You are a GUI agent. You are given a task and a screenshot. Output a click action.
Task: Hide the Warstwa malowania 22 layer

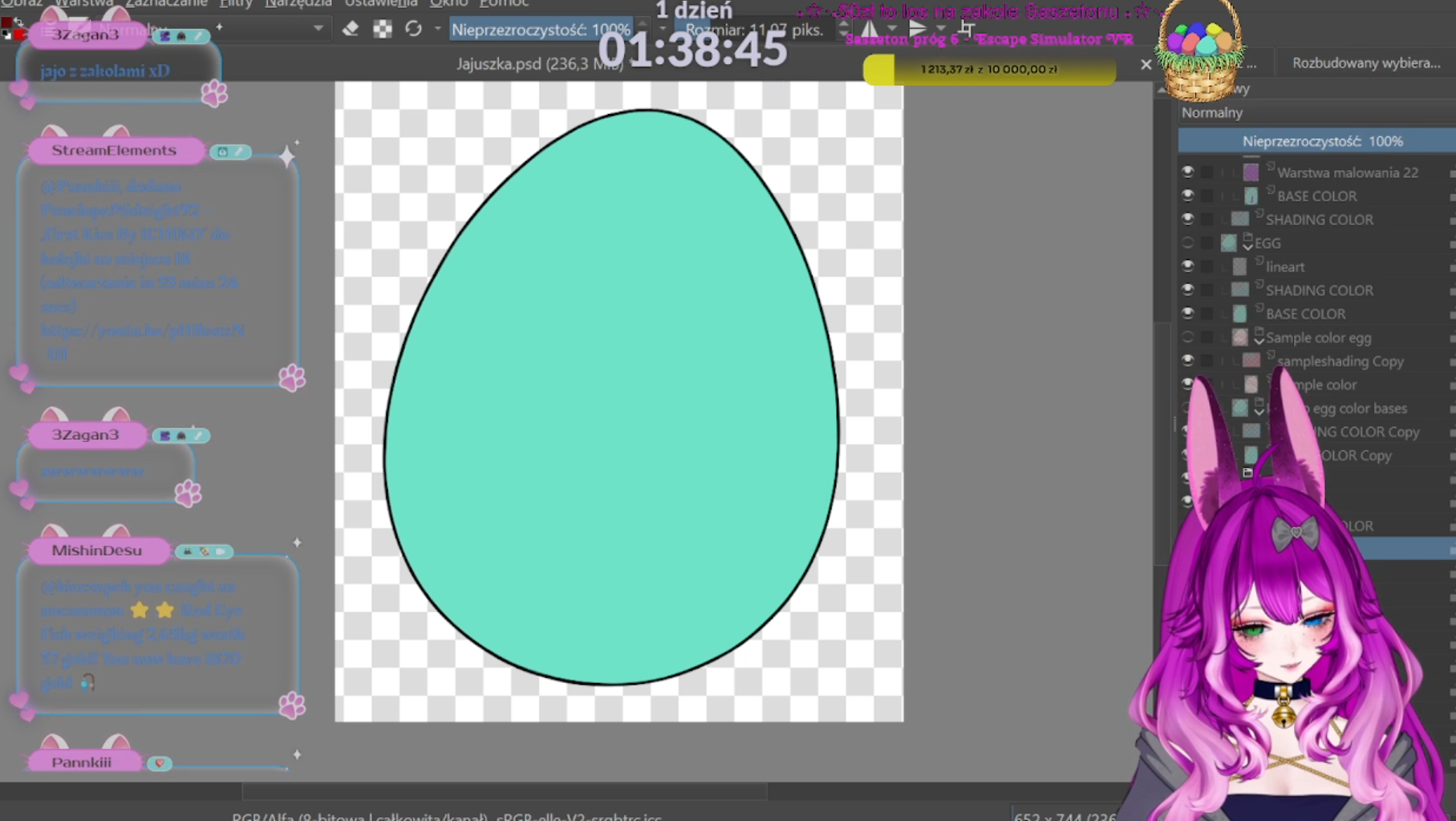[1187, 172]
